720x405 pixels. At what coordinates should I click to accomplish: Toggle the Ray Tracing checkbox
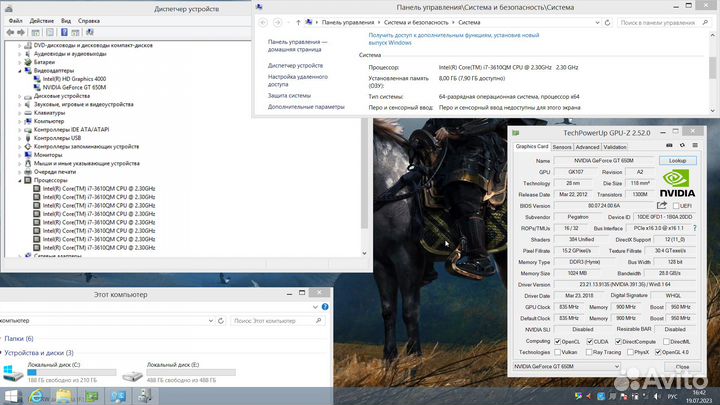pyautogui.click(x=589, y=352)
